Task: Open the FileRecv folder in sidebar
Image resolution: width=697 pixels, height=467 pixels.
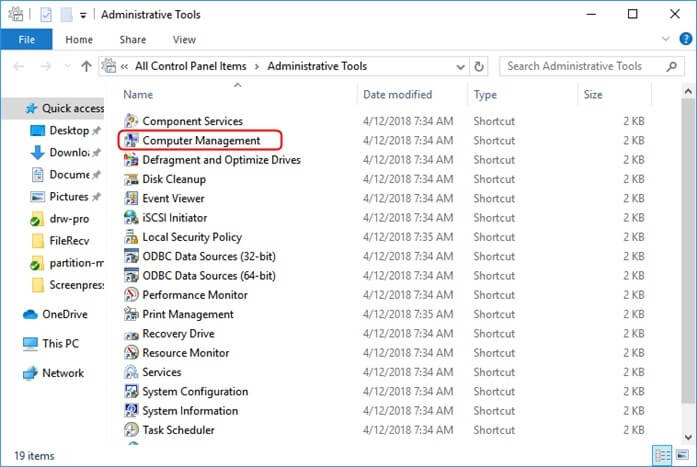Action: coord(60,241)
